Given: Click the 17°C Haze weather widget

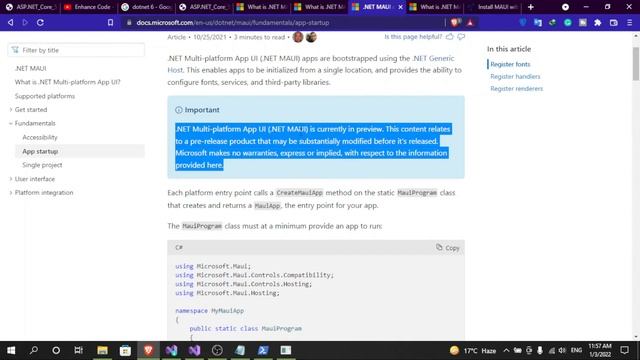Looking at the screenshot, I should (x=473, y=350).
